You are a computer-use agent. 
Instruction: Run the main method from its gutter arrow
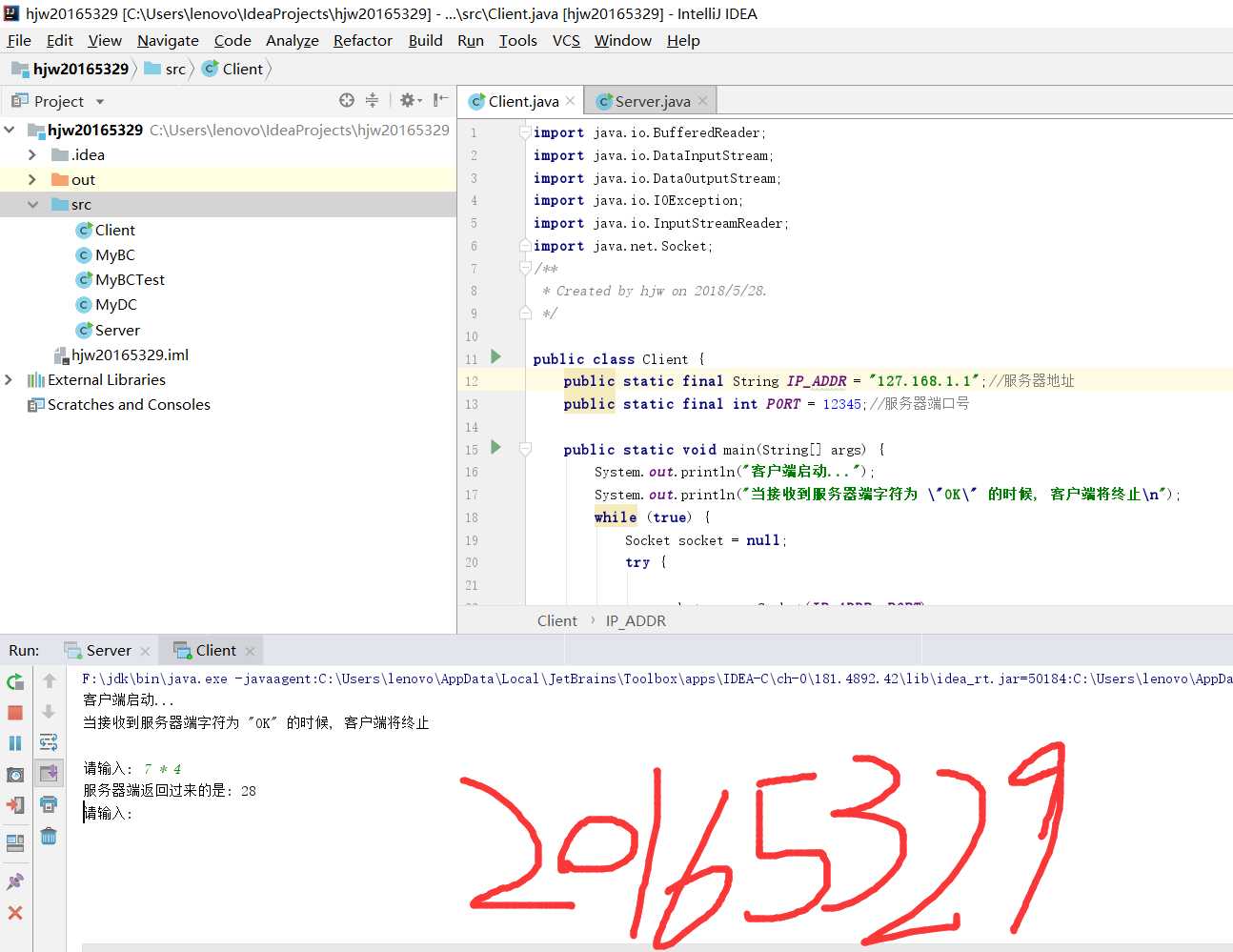495,447
